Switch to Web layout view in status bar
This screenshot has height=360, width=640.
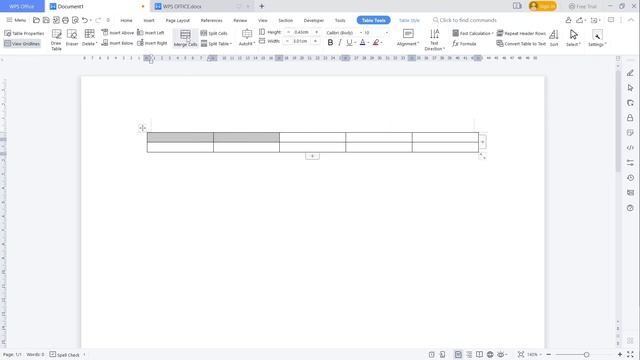[490, 354]
